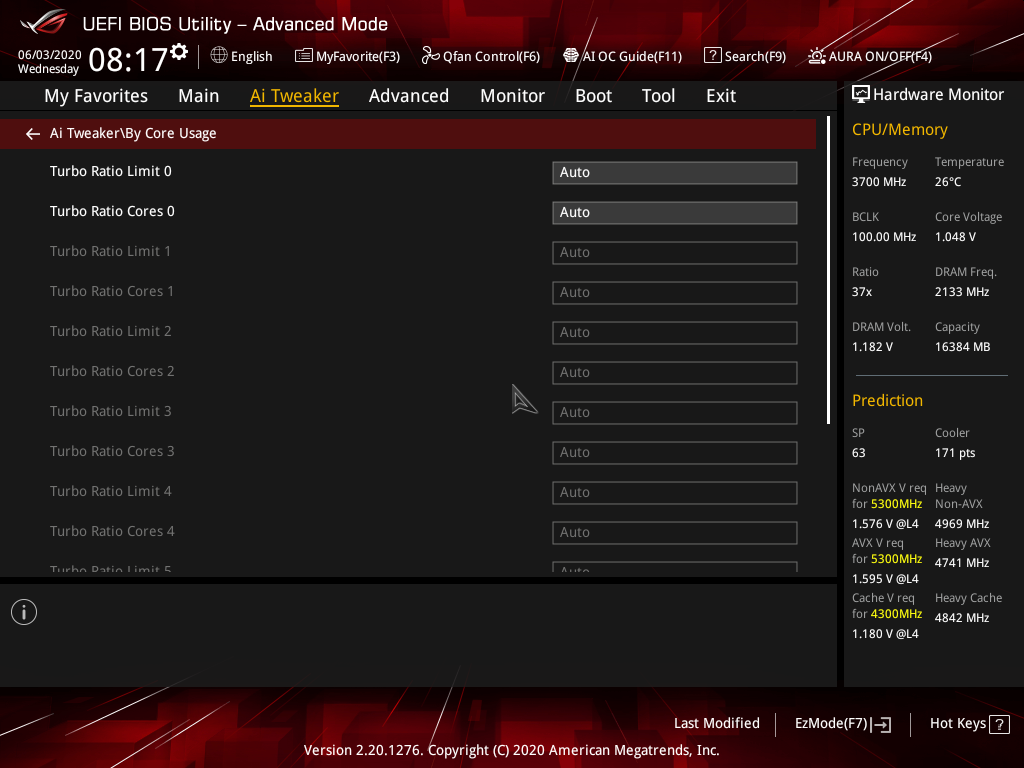
Task: Launch the AI OC Guide
Action: tap(622, 56)
